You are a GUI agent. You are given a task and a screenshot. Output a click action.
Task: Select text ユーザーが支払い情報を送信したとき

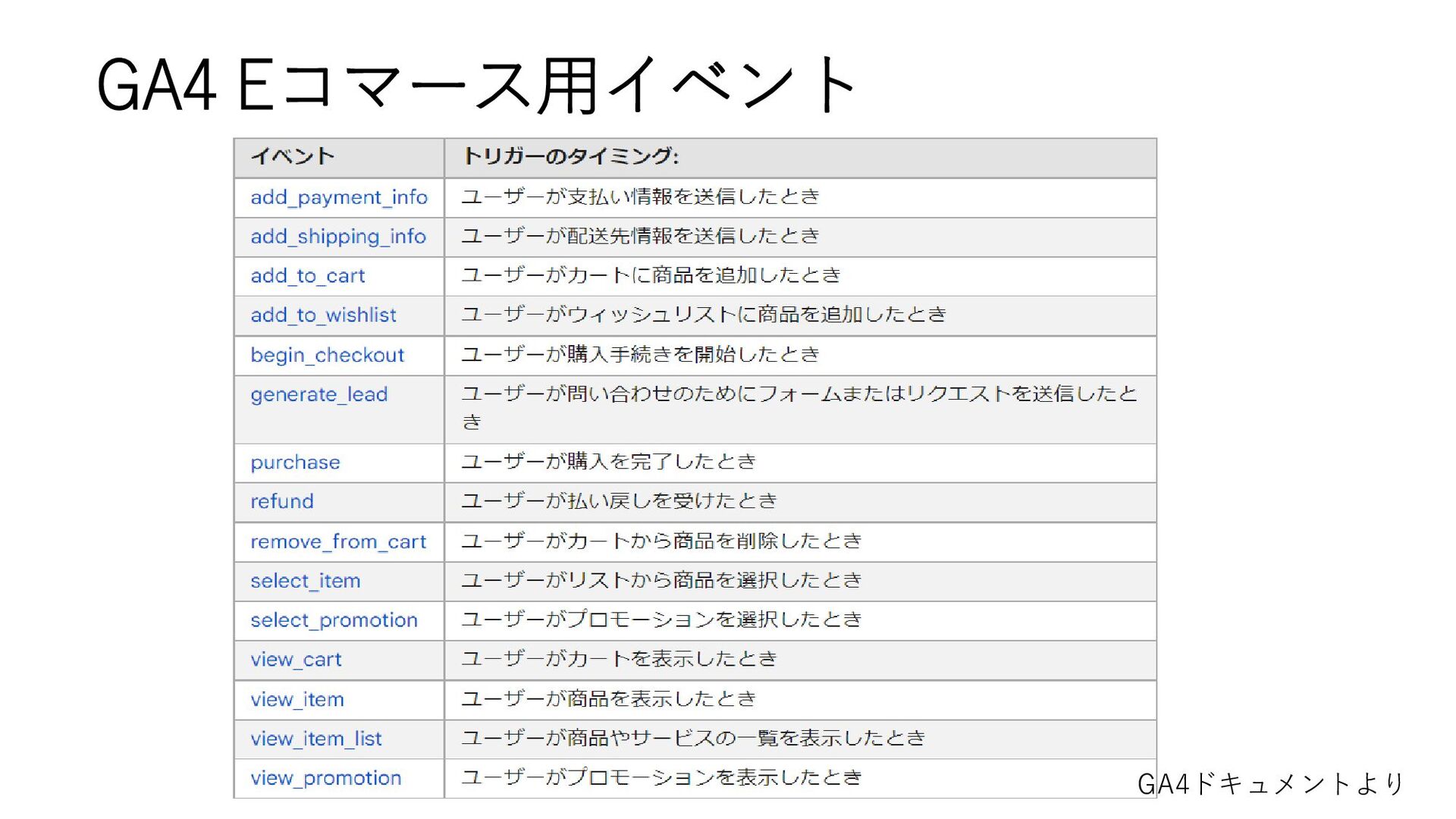point(641,197)
